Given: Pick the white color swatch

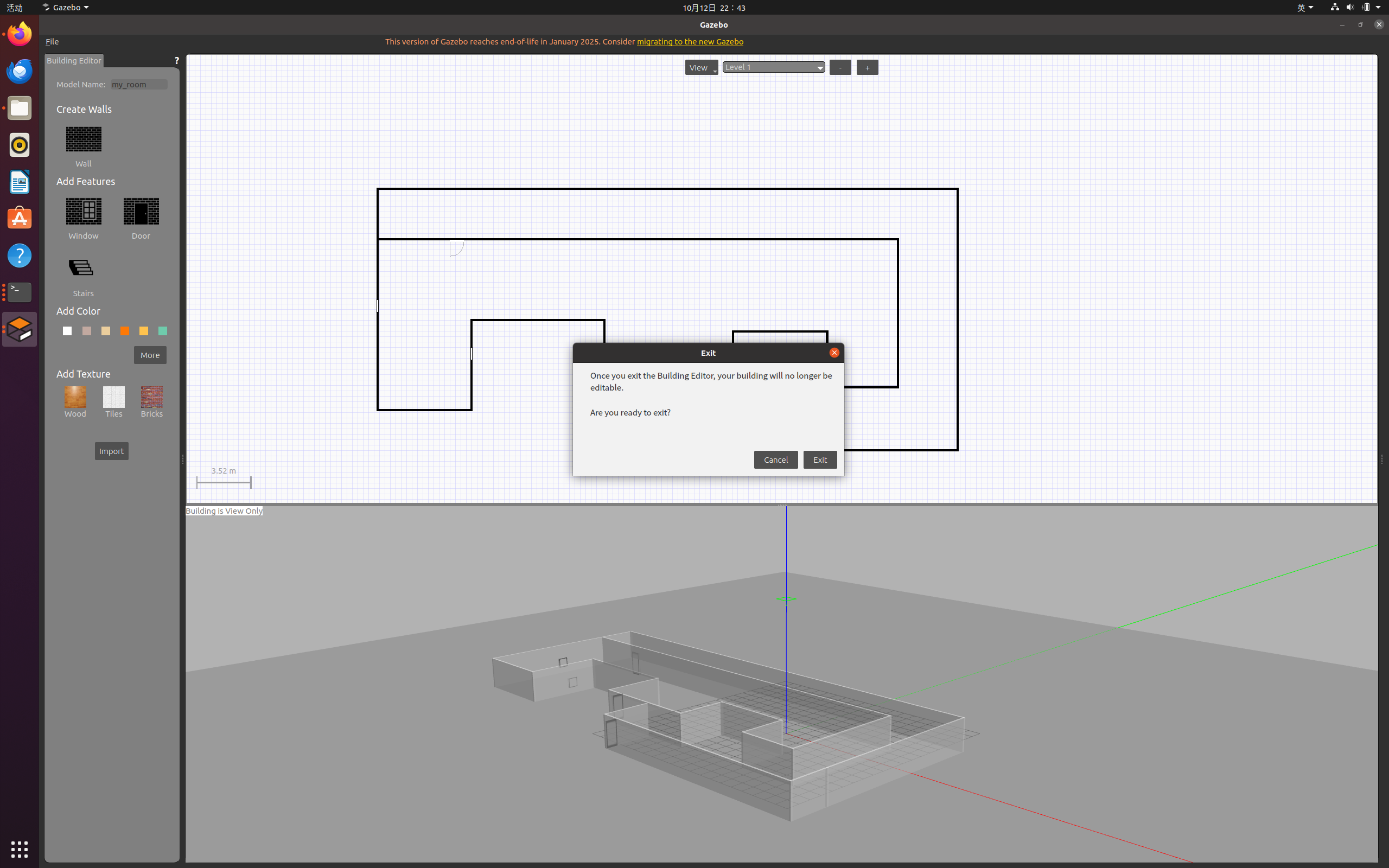Looking at the screenshot, I should (x=68, y=331).
